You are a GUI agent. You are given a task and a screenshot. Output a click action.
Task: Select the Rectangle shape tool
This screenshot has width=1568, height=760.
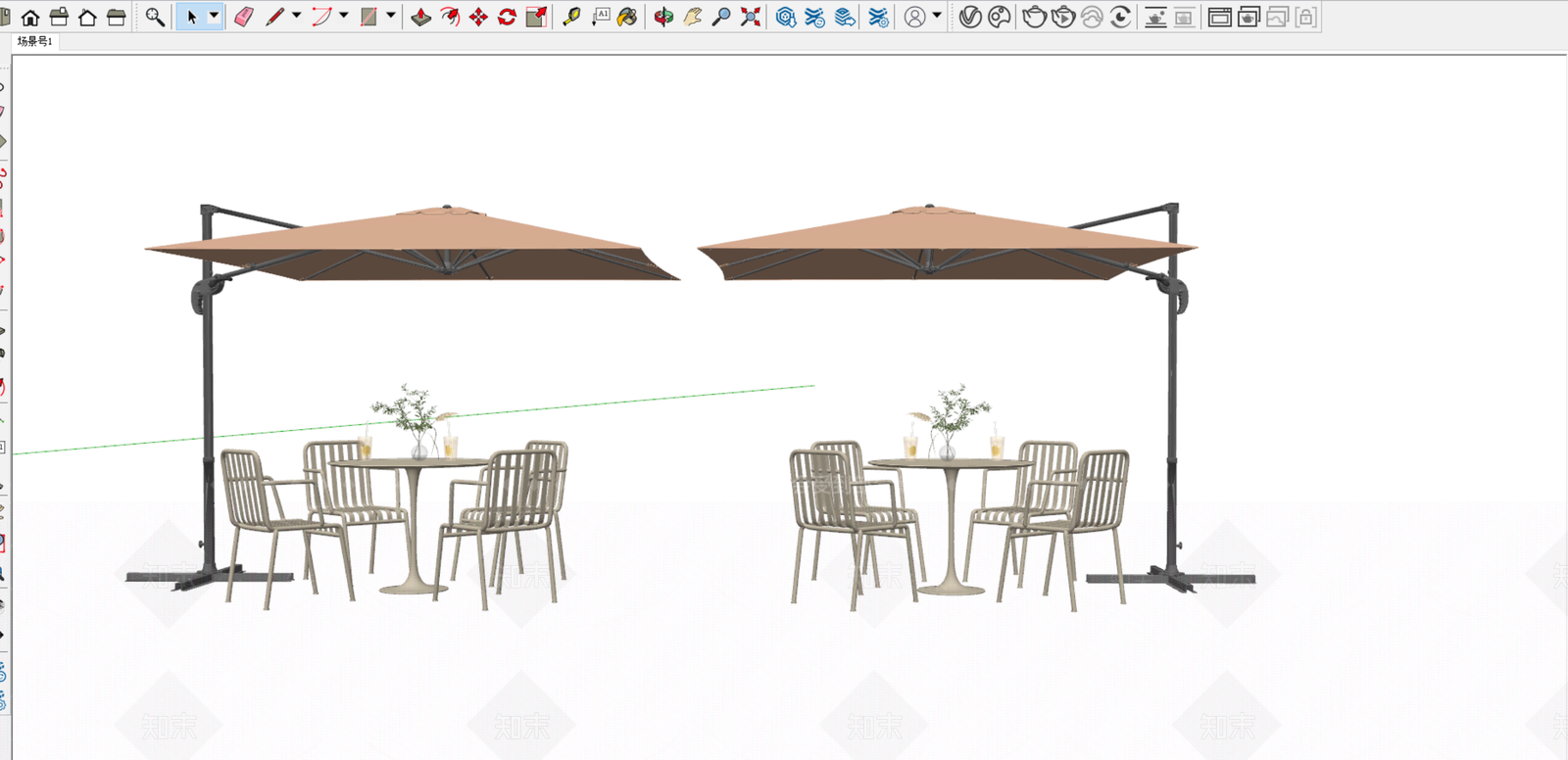click(368, 17)
